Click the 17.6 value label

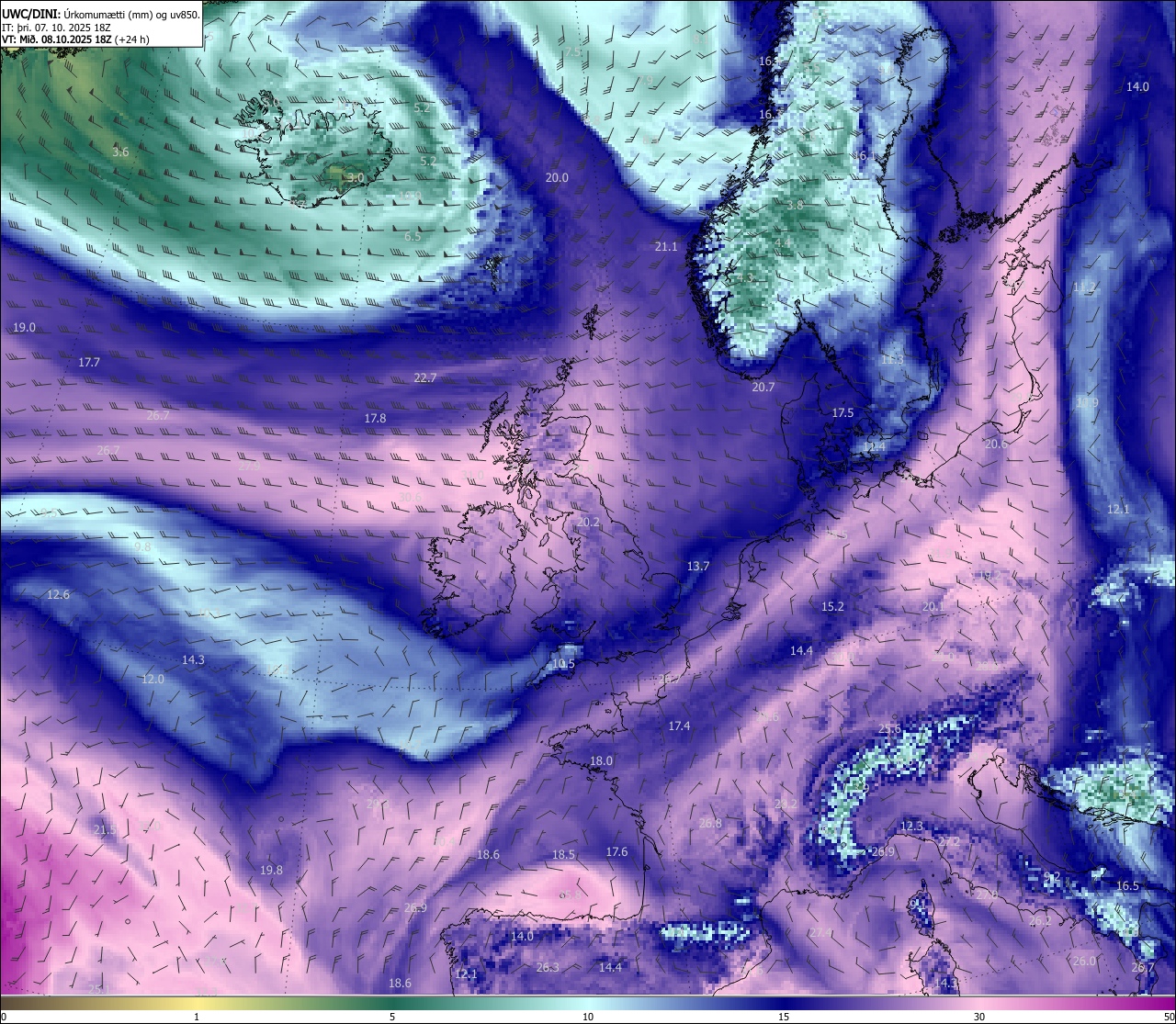coord(616,851)
